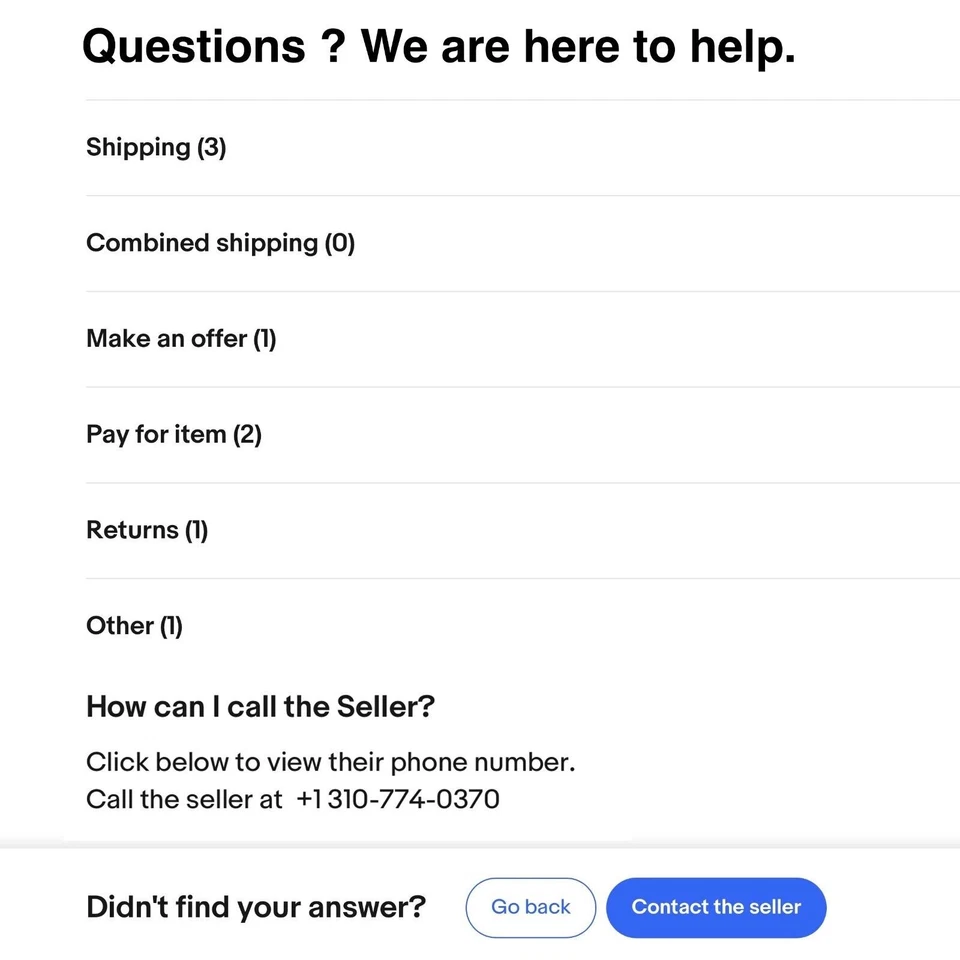Select the 'How can I call the Seller?' question
Screen dimensions: 960x960
[260, 707]
